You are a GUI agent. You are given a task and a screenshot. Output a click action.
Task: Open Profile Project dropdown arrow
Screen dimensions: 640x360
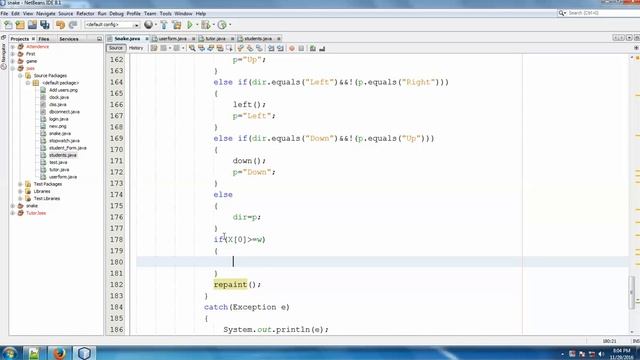pyautogui.click(x=230, y=25)
